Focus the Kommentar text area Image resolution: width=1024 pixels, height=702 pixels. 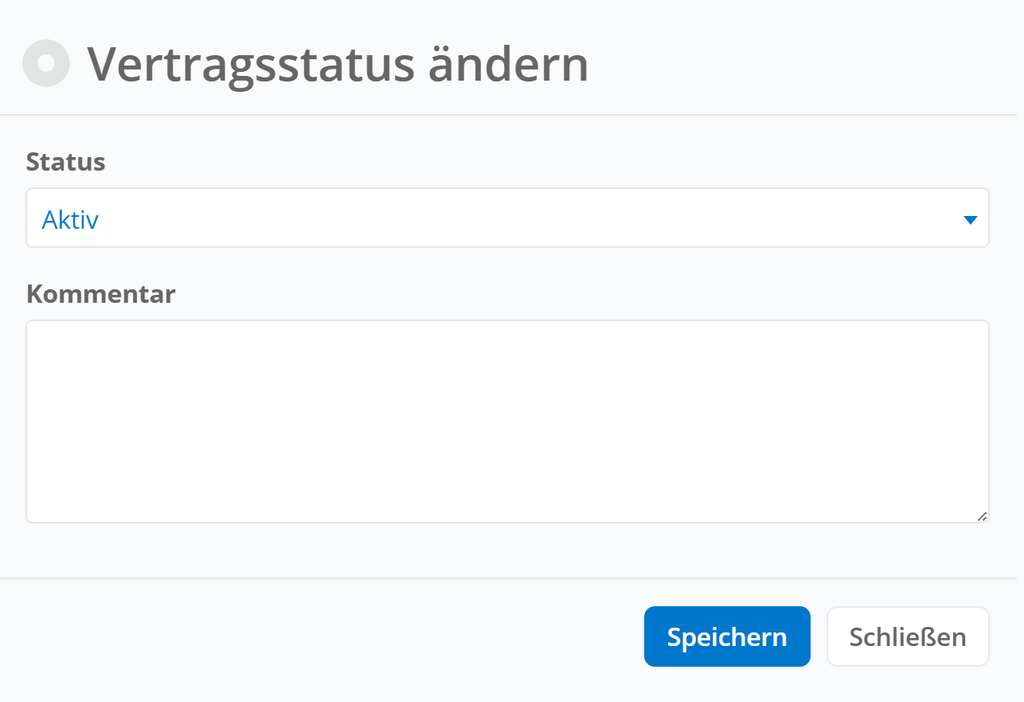[507, 421]
